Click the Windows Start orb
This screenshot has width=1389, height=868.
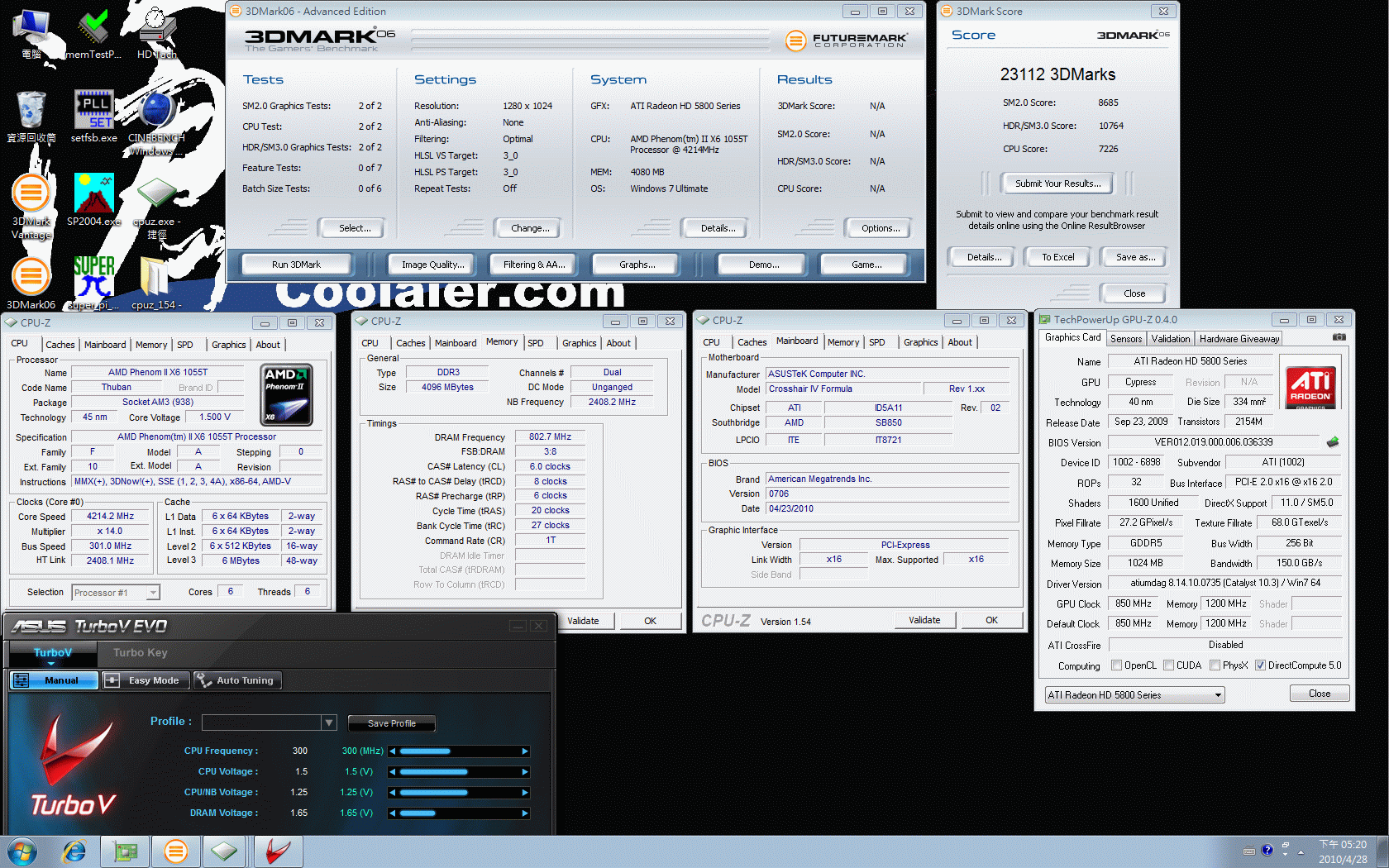click(x=22, y=851)
